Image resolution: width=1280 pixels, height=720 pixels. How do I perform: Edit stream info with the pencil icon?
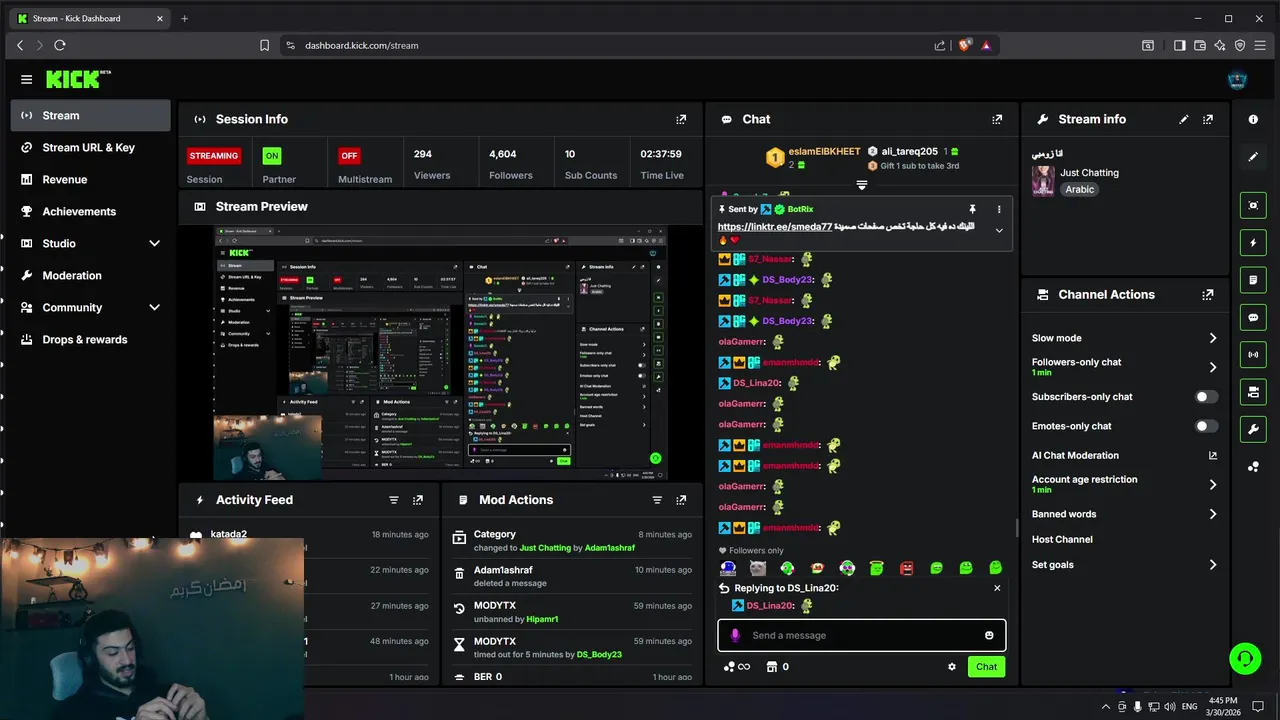pos(1184,119)
